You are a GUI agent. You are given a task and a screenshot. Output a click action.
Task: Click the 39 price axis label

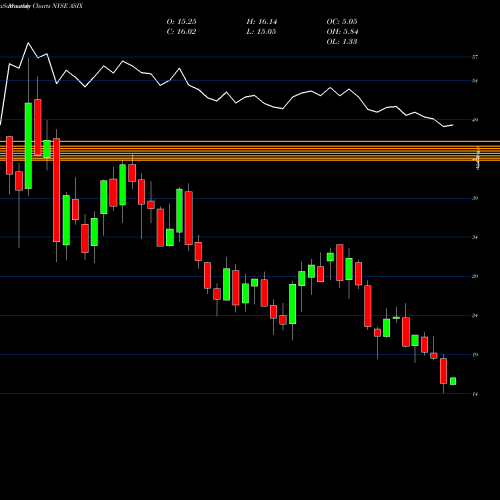coord(475,198)
